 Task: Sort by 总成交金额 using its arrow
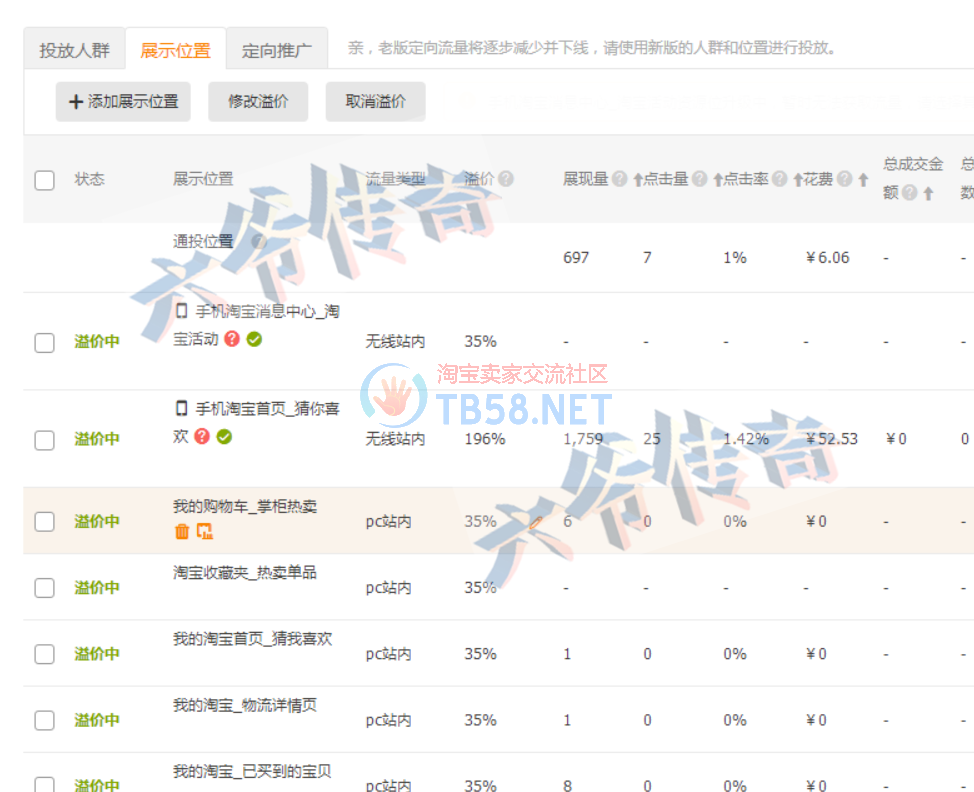pos(928,194)
